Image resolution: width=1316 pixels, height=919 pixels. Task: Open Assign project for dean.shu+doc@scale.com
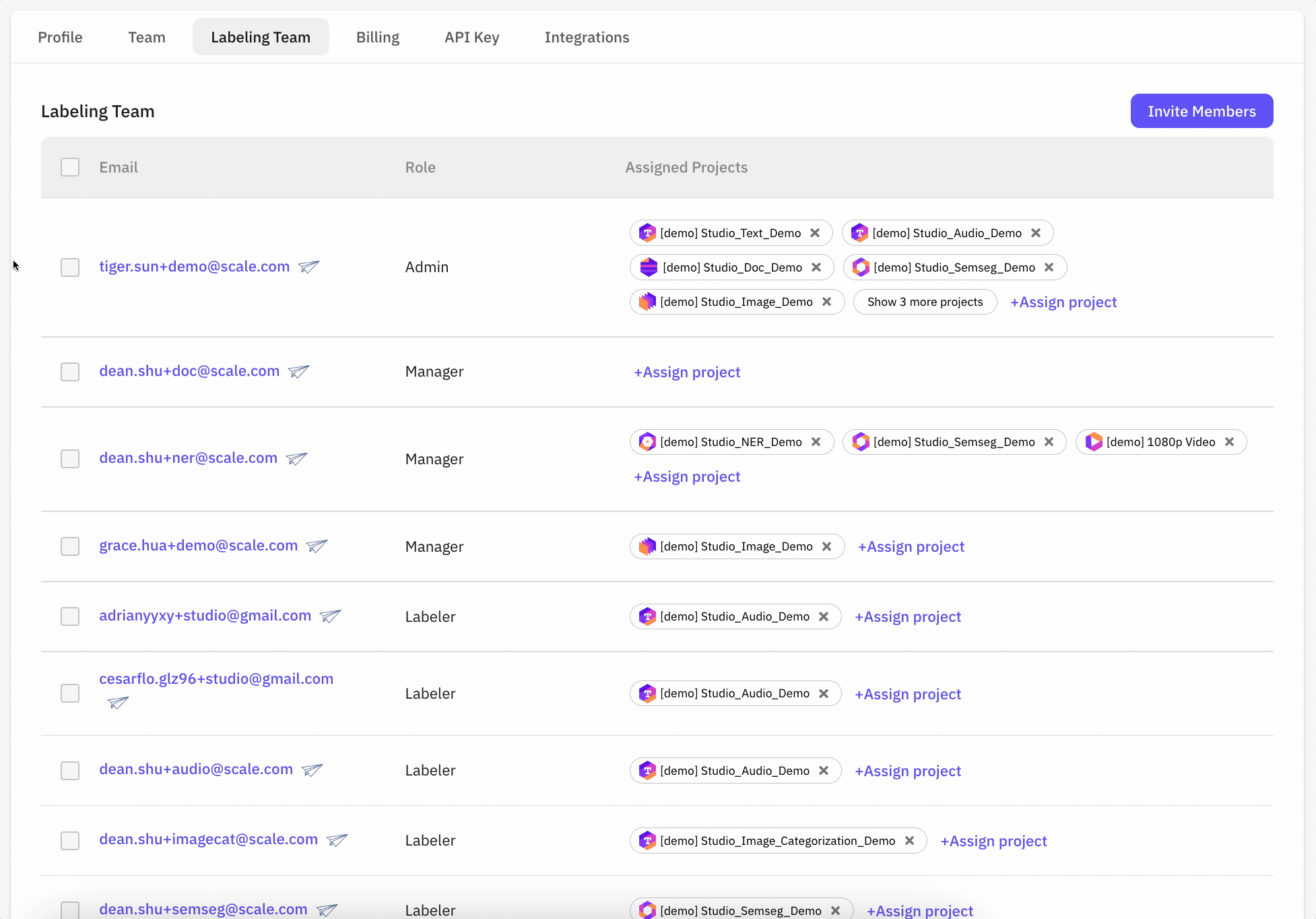[687, 372]
